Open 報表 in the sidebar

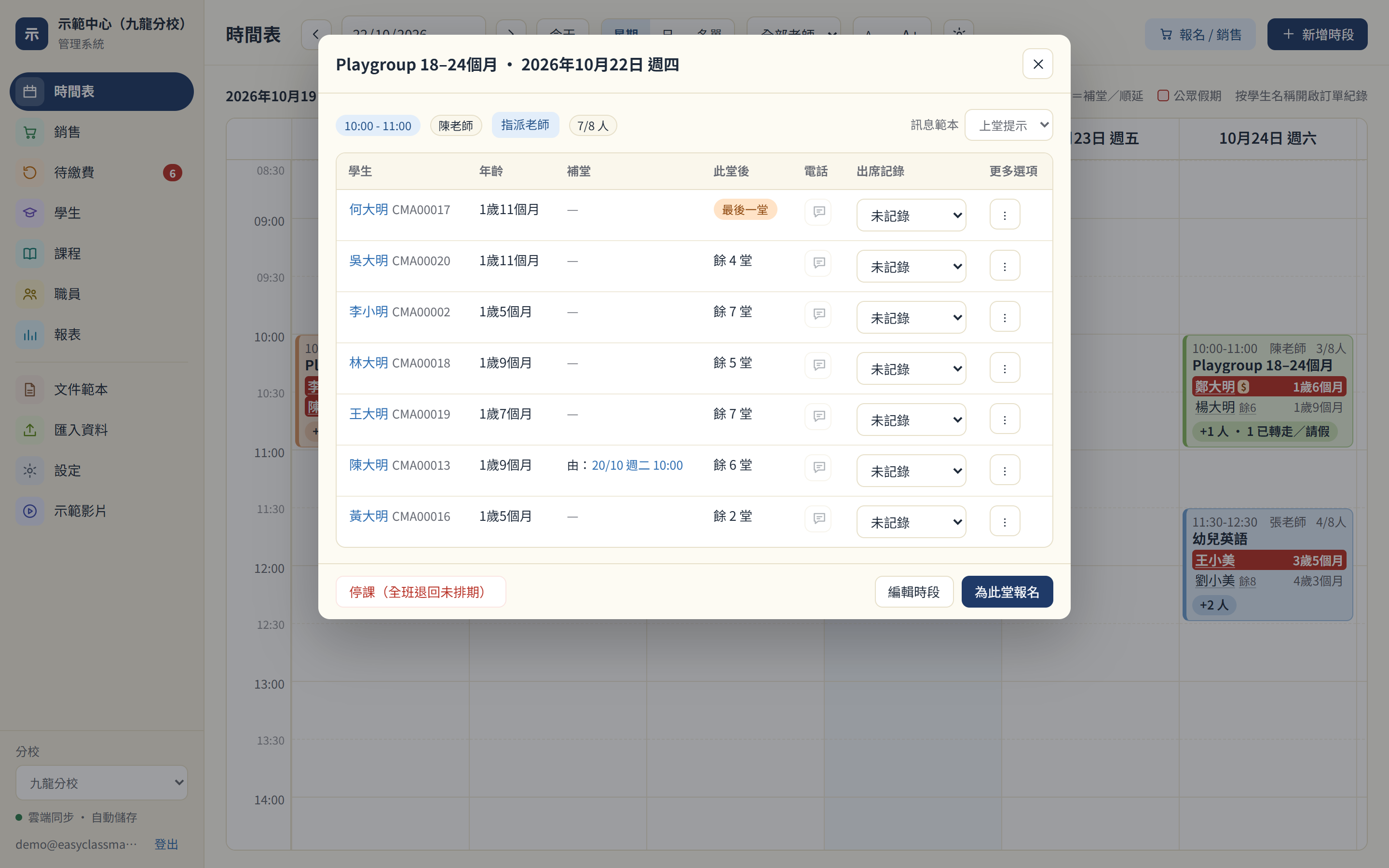point(102,335)
